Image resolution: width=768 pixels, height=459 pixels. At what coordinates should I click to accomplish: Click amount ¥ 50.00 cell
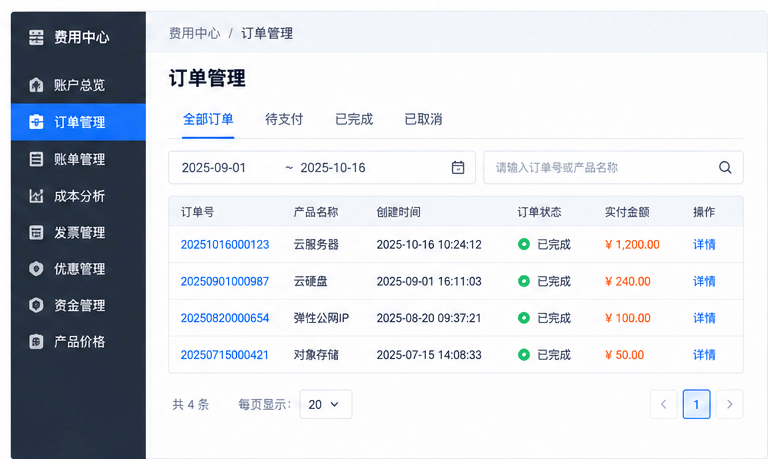tap(624, 355)
